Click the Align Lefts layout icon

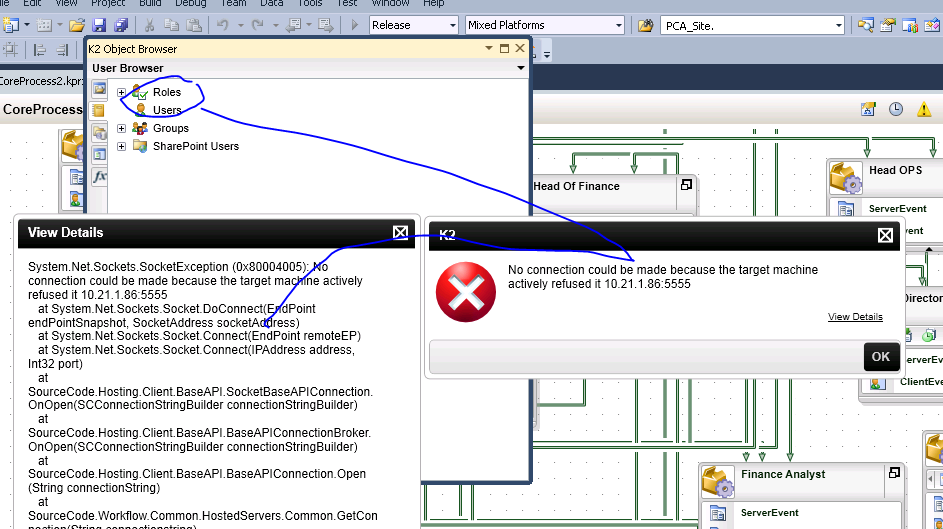40,50
